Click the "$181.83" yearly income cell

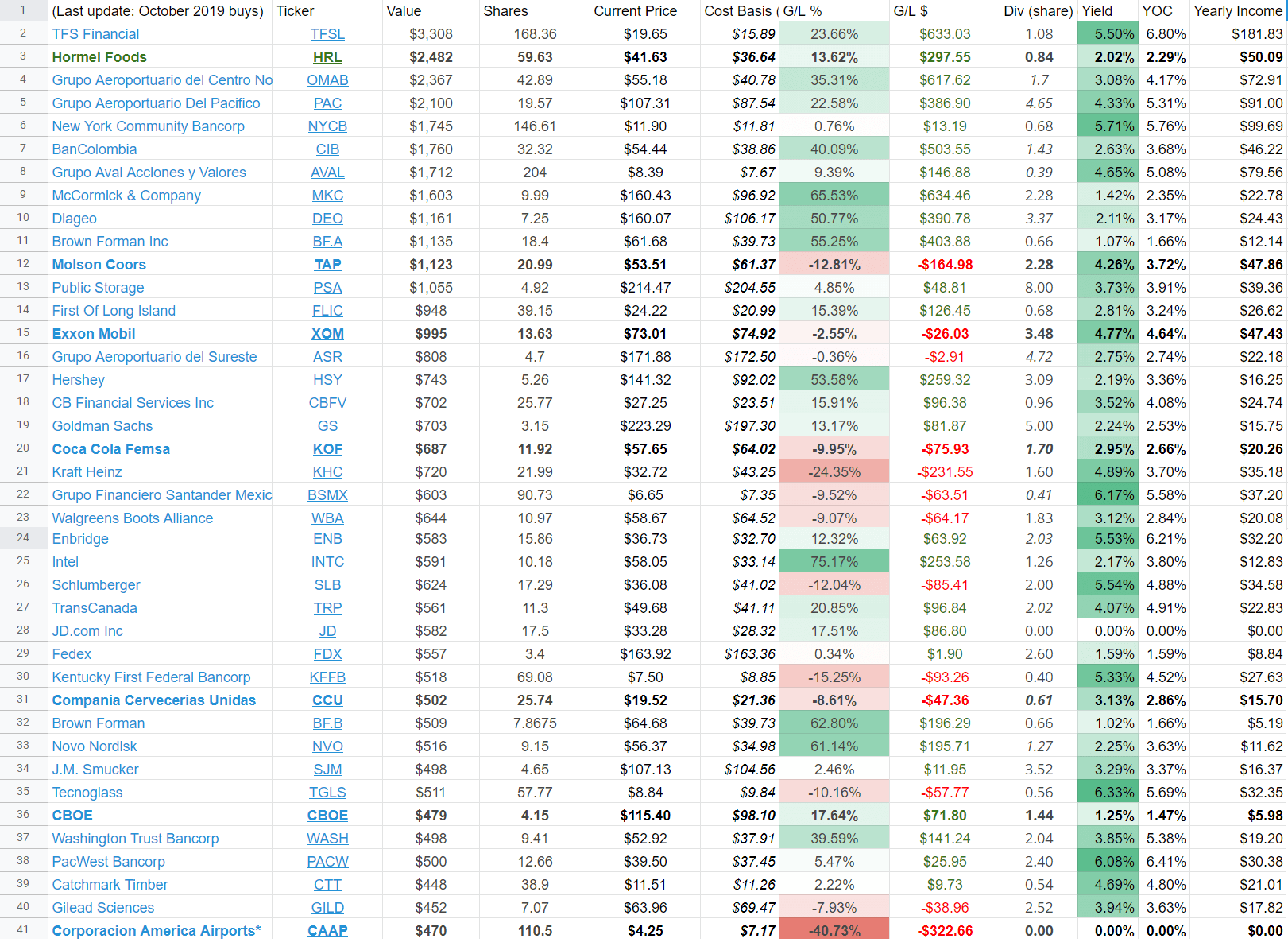click(x=1238, y=34)
